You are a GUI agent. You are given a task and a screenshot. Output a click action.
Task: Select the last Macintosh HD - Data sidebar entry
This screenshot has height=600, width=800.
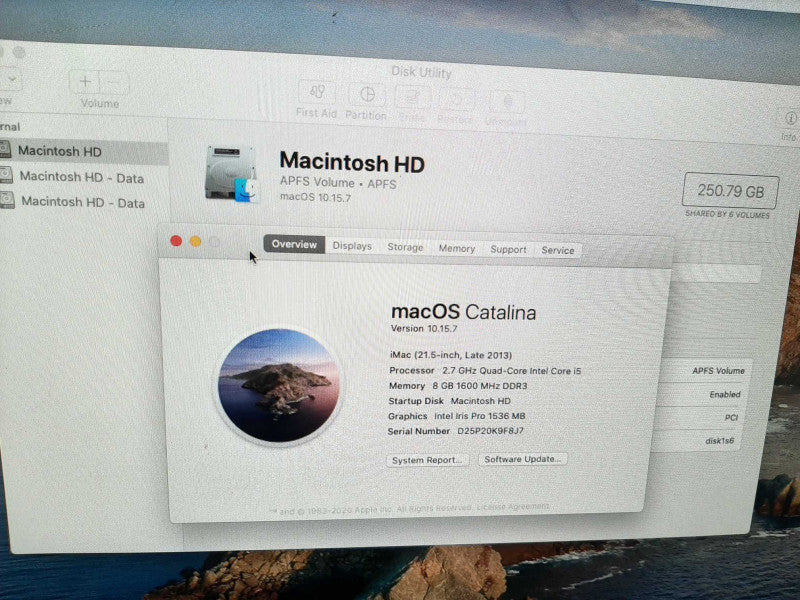[82, 202]
